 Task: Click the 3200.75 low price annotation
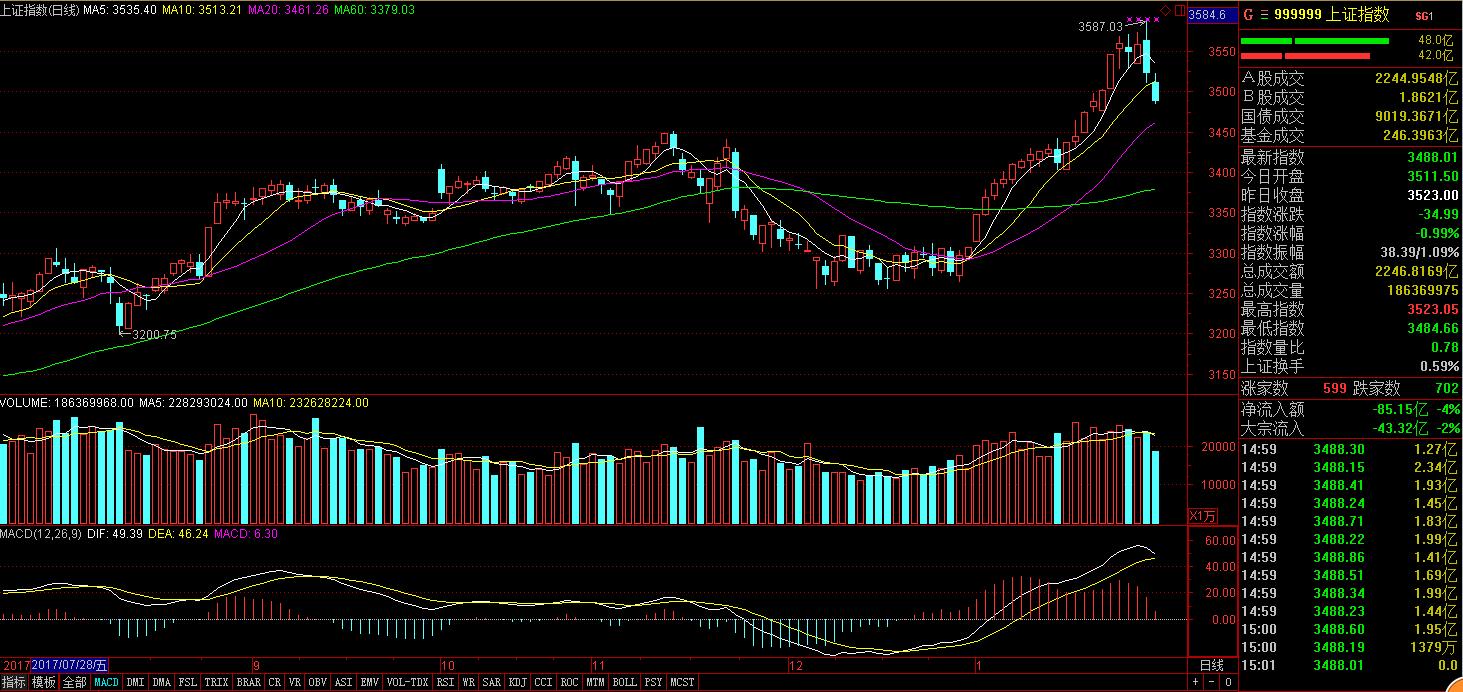(x=154, y=335)
